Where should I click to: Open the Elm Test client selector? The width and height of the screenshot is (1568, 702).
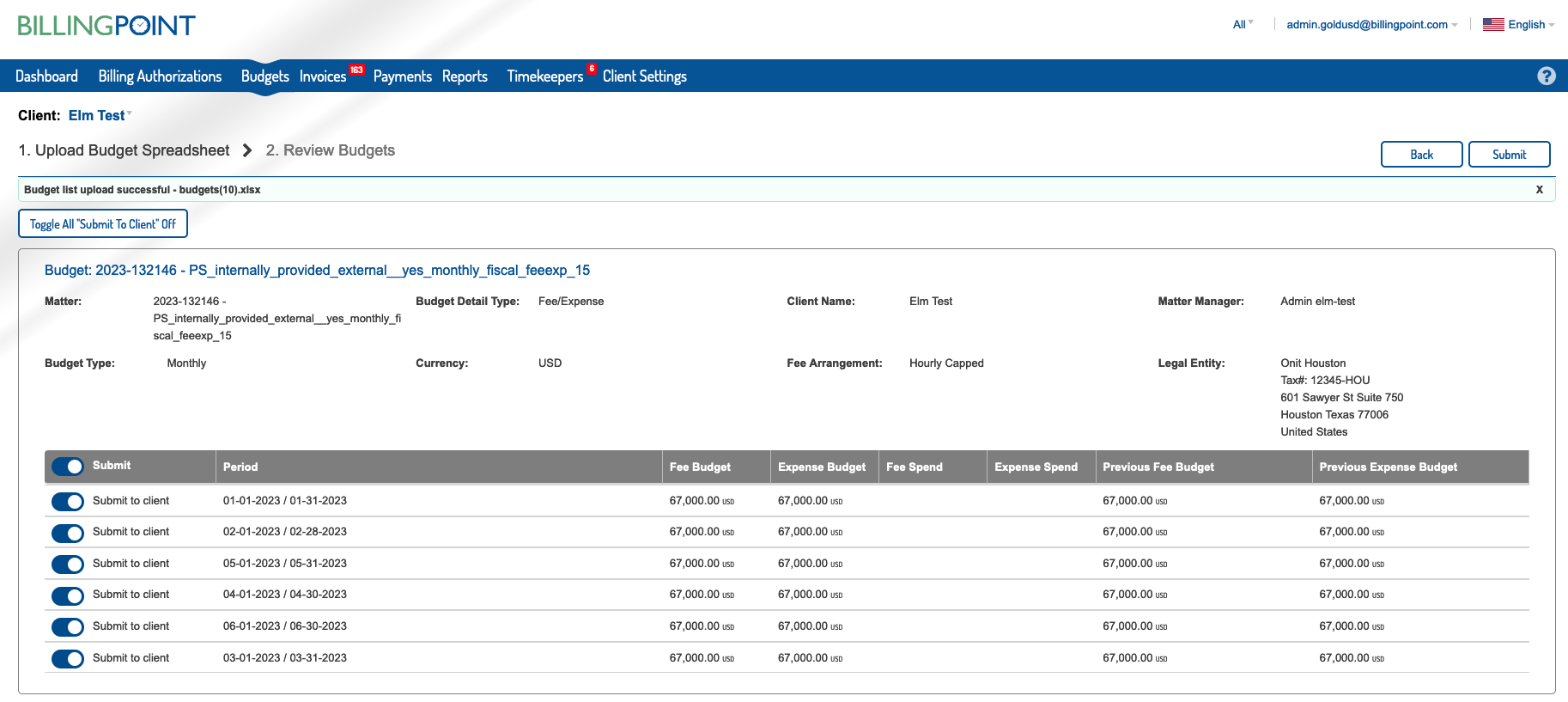[100, 115]
